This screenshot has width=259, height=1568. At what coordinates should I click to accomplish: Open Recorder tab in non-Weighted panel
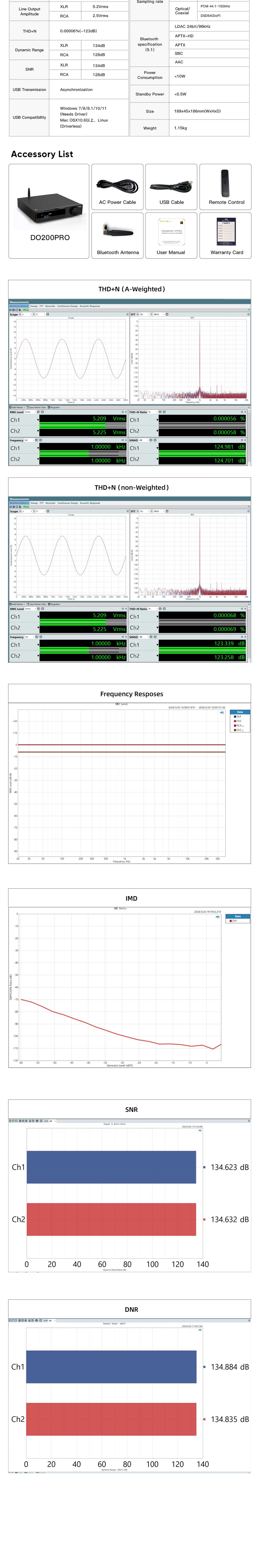pos(51,503)
